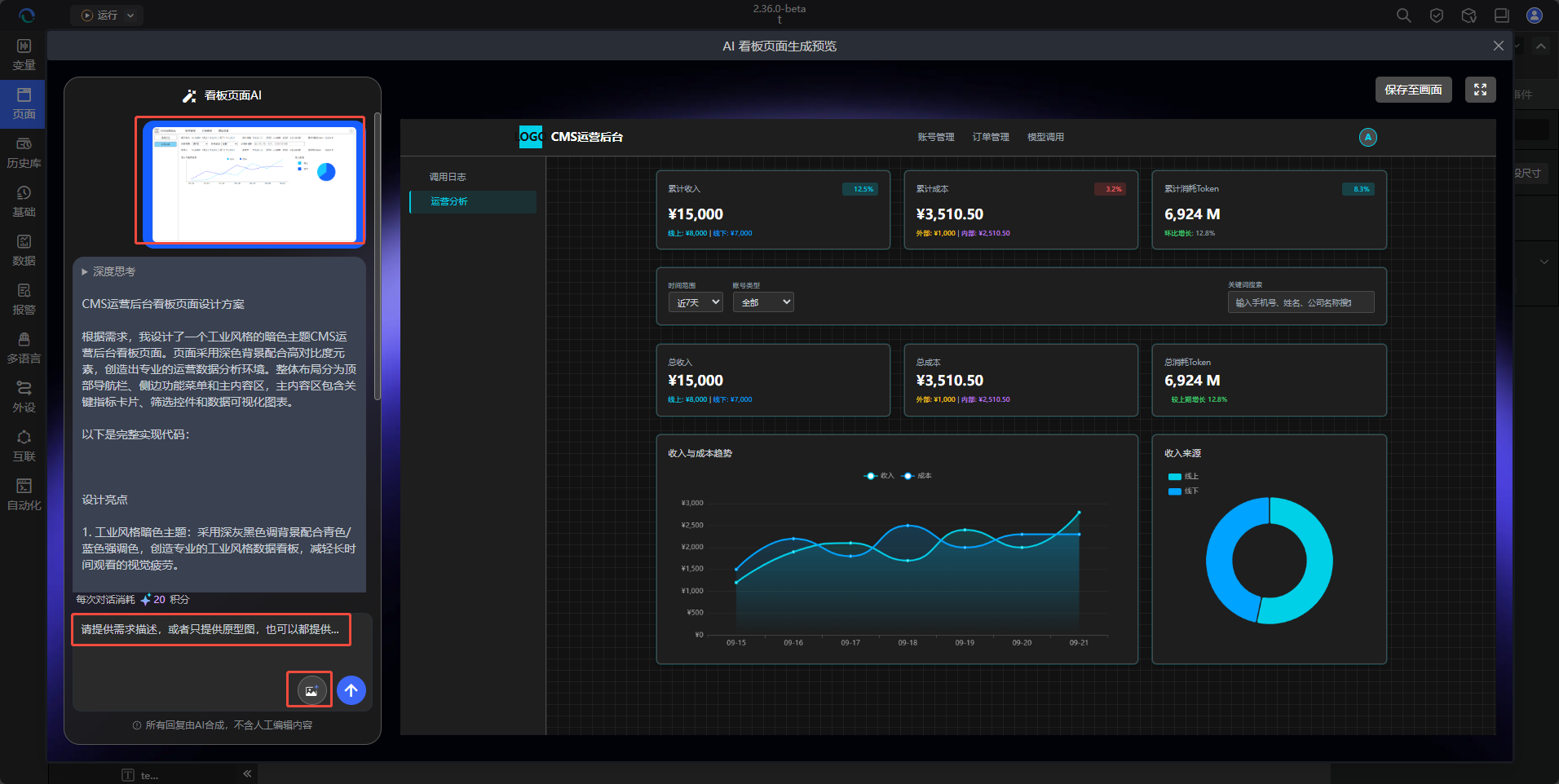
Task: Click the 保存至画面 button
Action: (x=1413, y=90)
